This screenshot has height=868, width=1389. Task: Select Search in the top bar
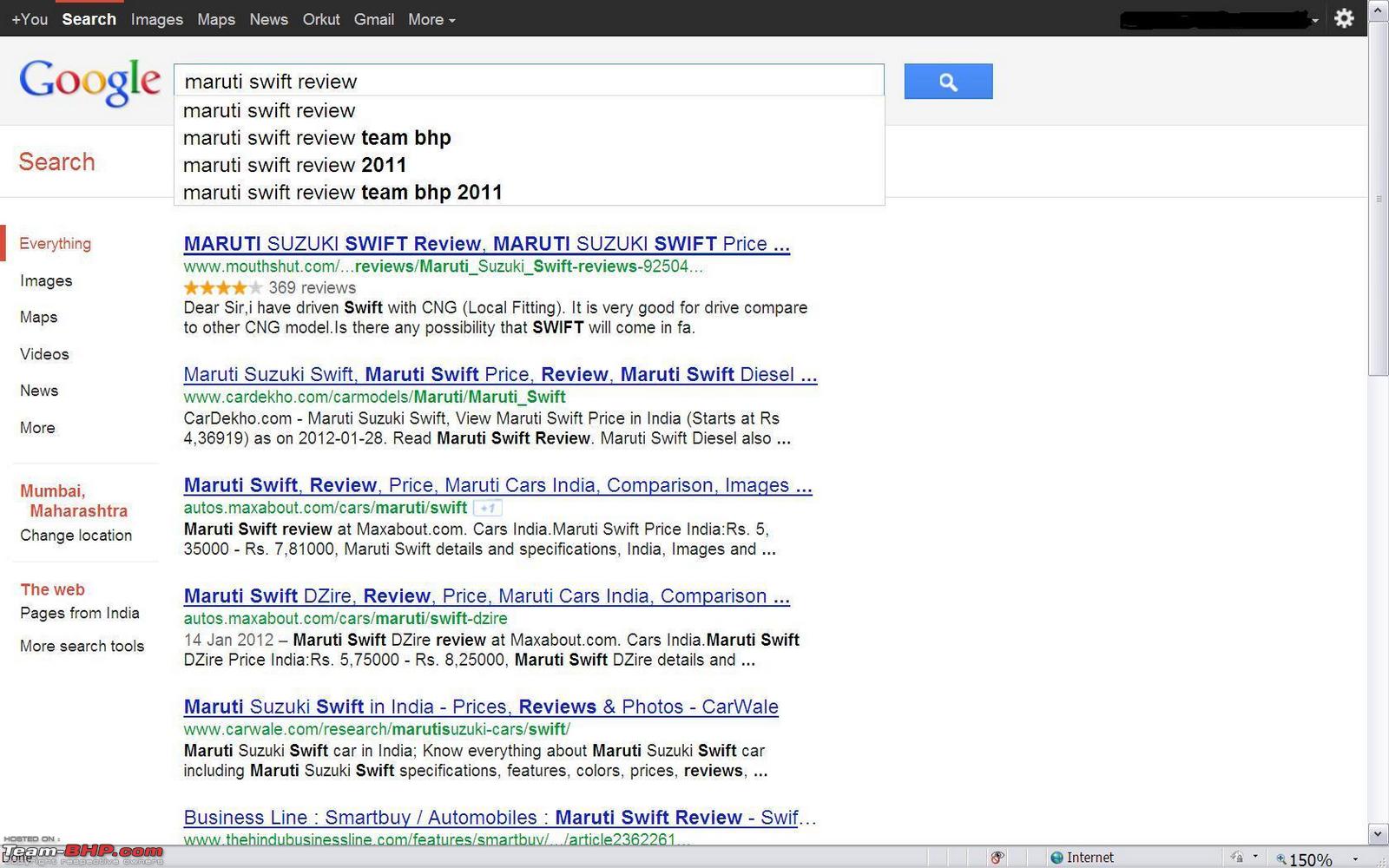(89, 19)
